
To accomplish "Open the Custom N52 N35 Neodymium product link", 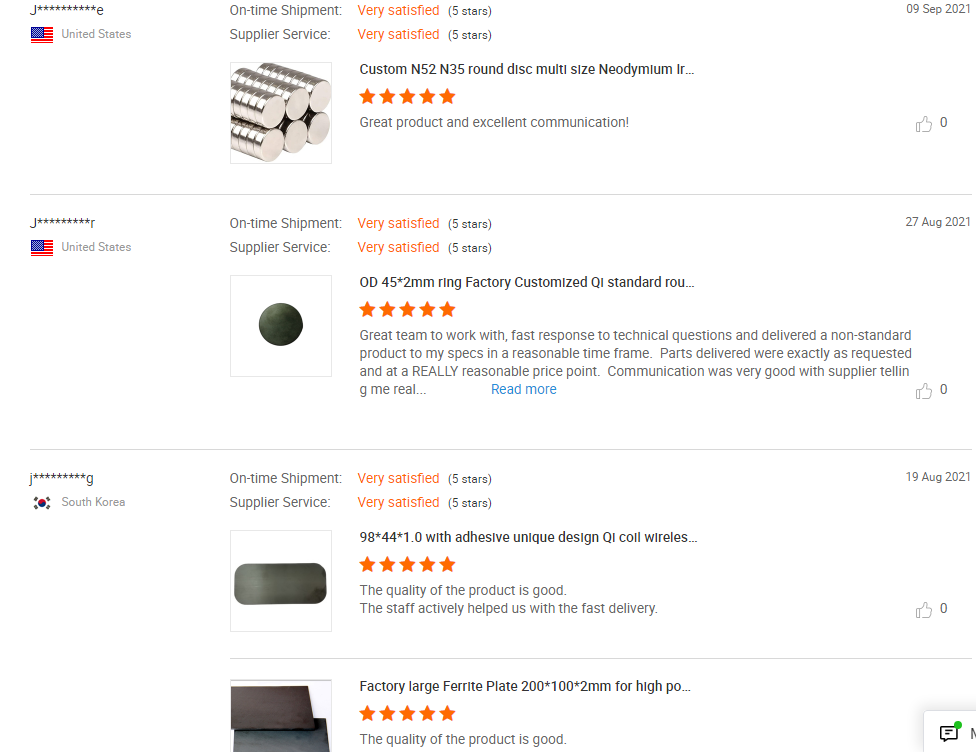I will [x=526, y=70].
